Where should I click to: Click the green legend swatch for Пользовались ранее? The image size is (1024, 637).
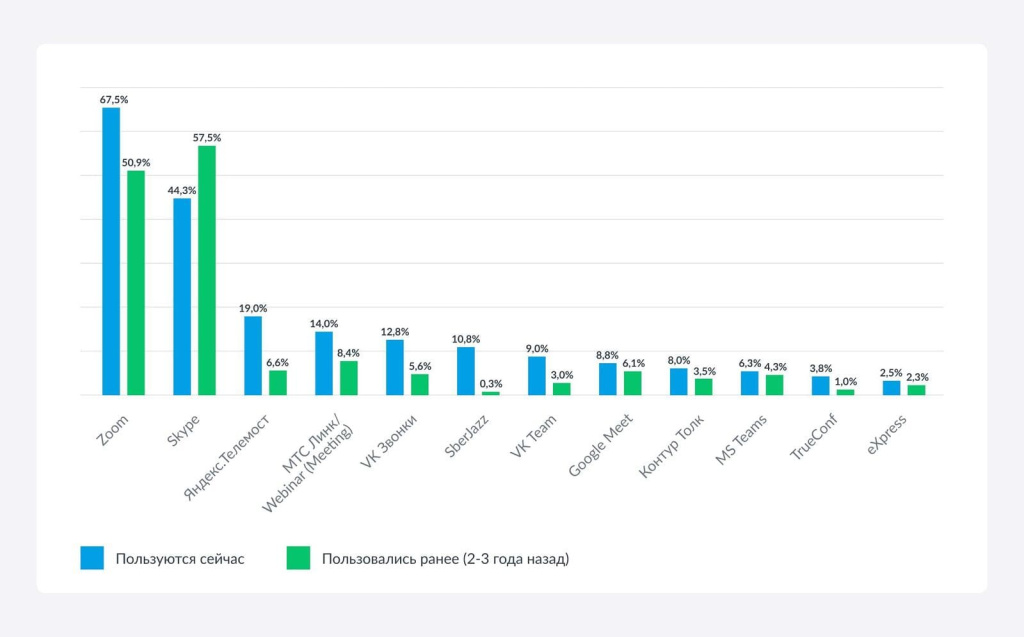[x=298, y=558]
